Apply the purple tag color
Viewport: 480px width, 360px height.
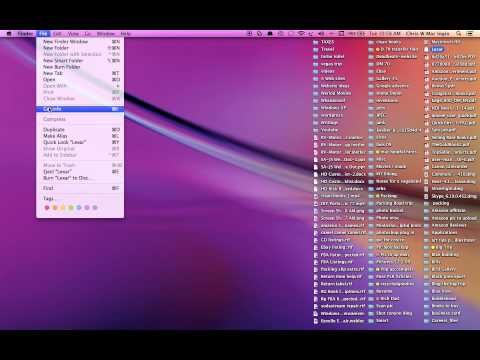pos(87,208)
